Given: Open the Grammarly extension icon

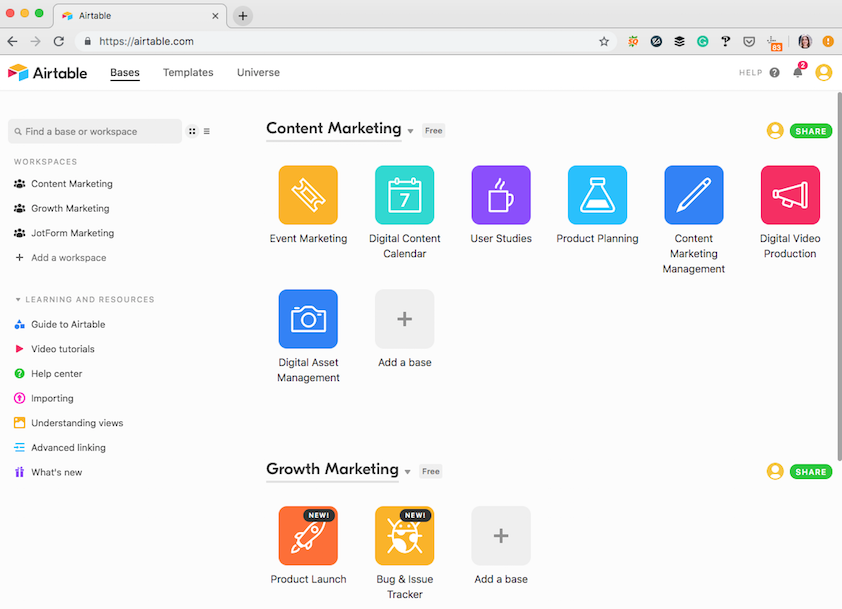Looking at the screenshot, I should coord(702,41).
